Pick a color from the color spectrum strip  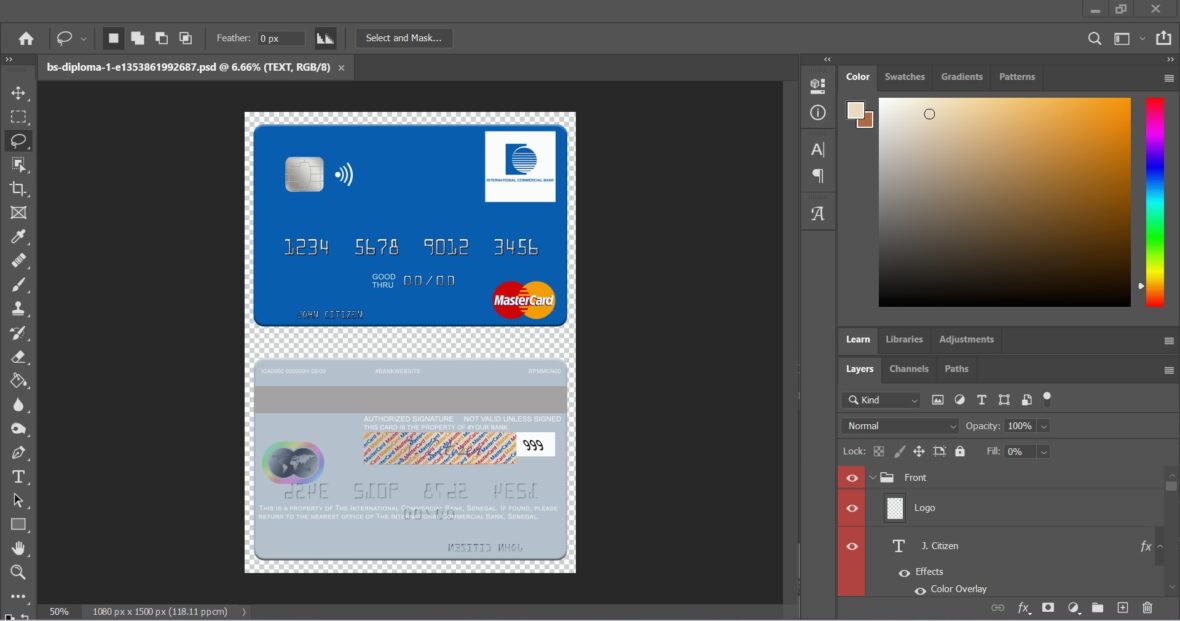click(1155, 200)
